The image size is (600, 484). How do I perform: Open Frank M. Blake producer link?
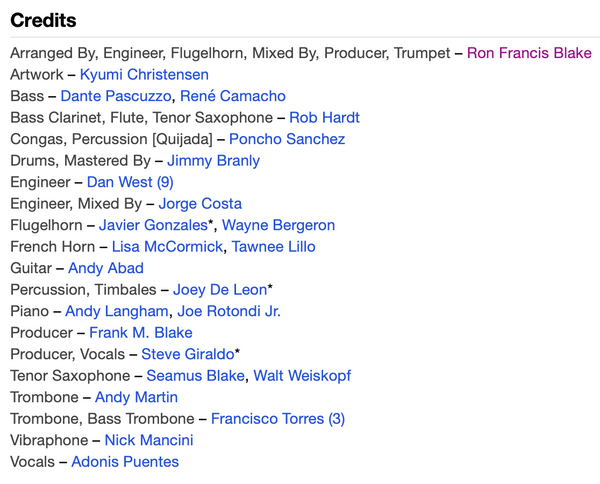[140, 333]
